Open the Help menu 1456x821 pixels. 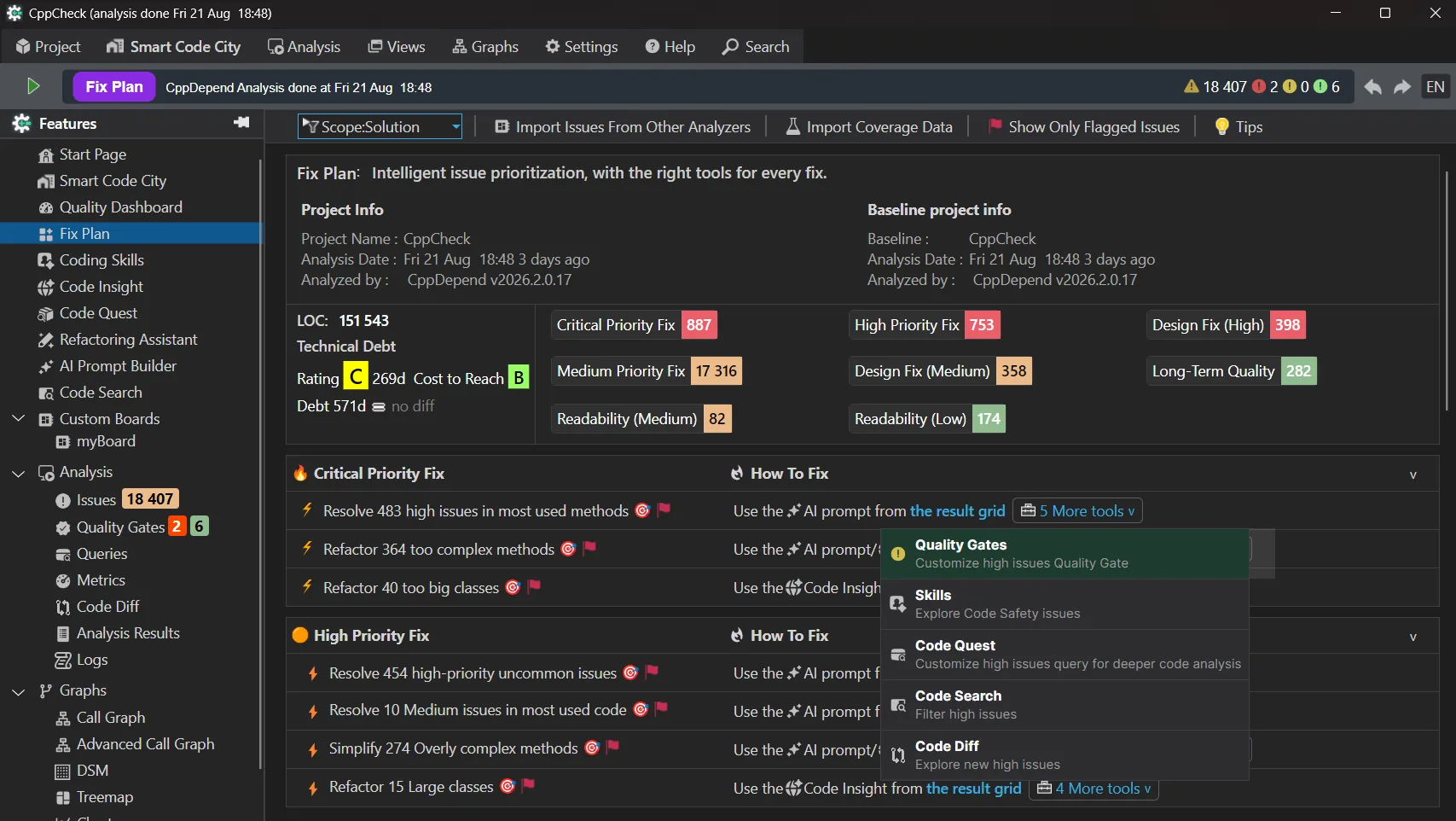[x=670, y=46]
